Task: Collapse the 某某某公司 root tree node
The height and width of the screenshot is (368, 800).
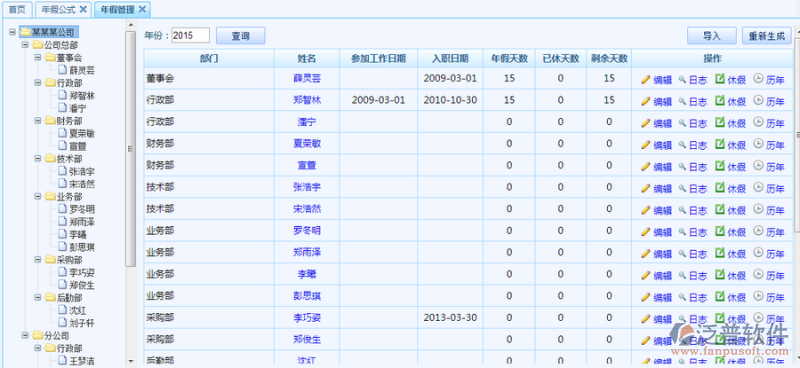Action: tap(12, 32)
